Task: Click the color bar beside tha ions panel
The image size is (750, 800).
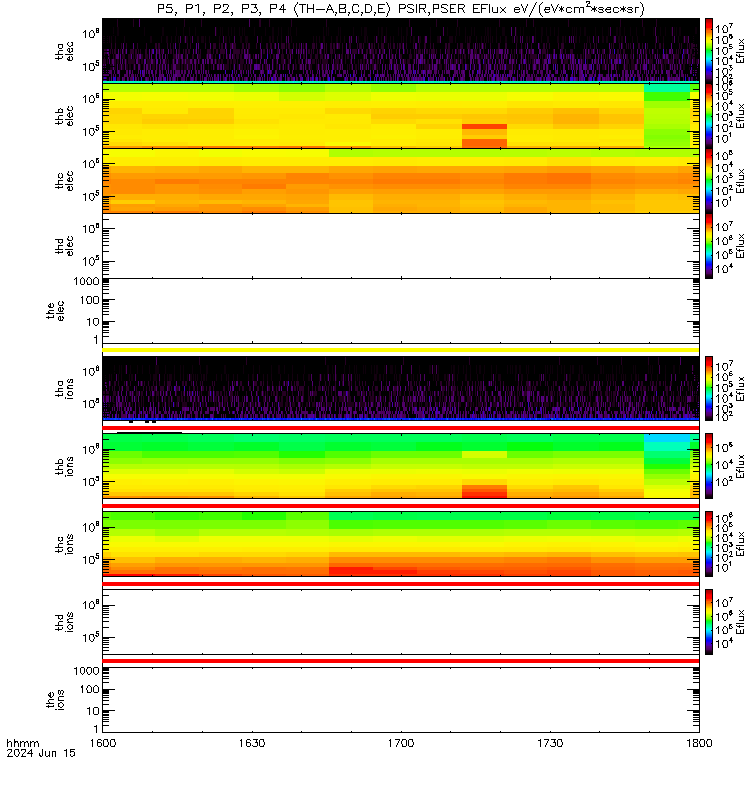Action: coord(709,388)
